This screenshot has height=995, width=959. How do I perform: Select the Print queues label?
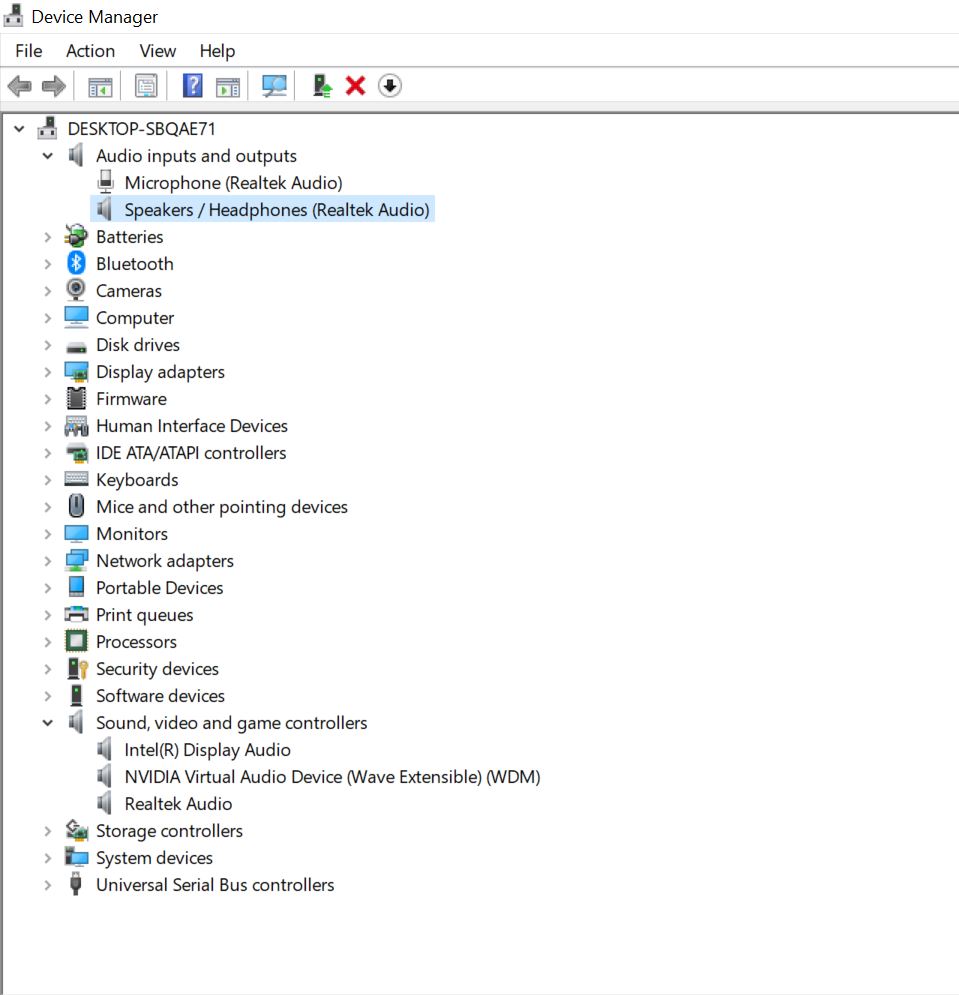click(145, 615)
